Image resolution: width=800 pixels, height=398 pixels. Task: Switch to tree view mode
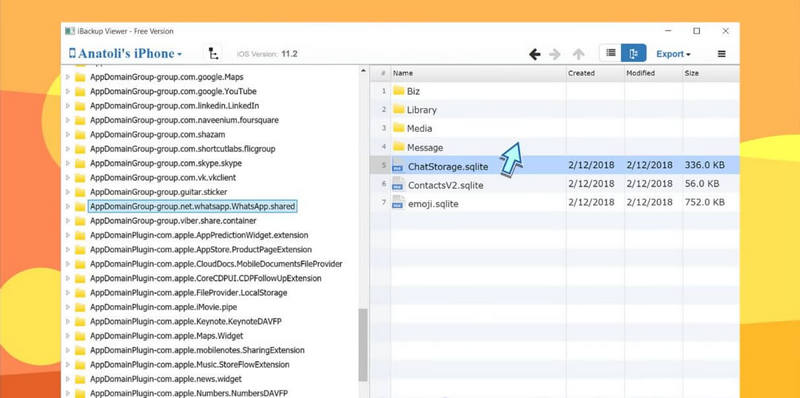633,53
